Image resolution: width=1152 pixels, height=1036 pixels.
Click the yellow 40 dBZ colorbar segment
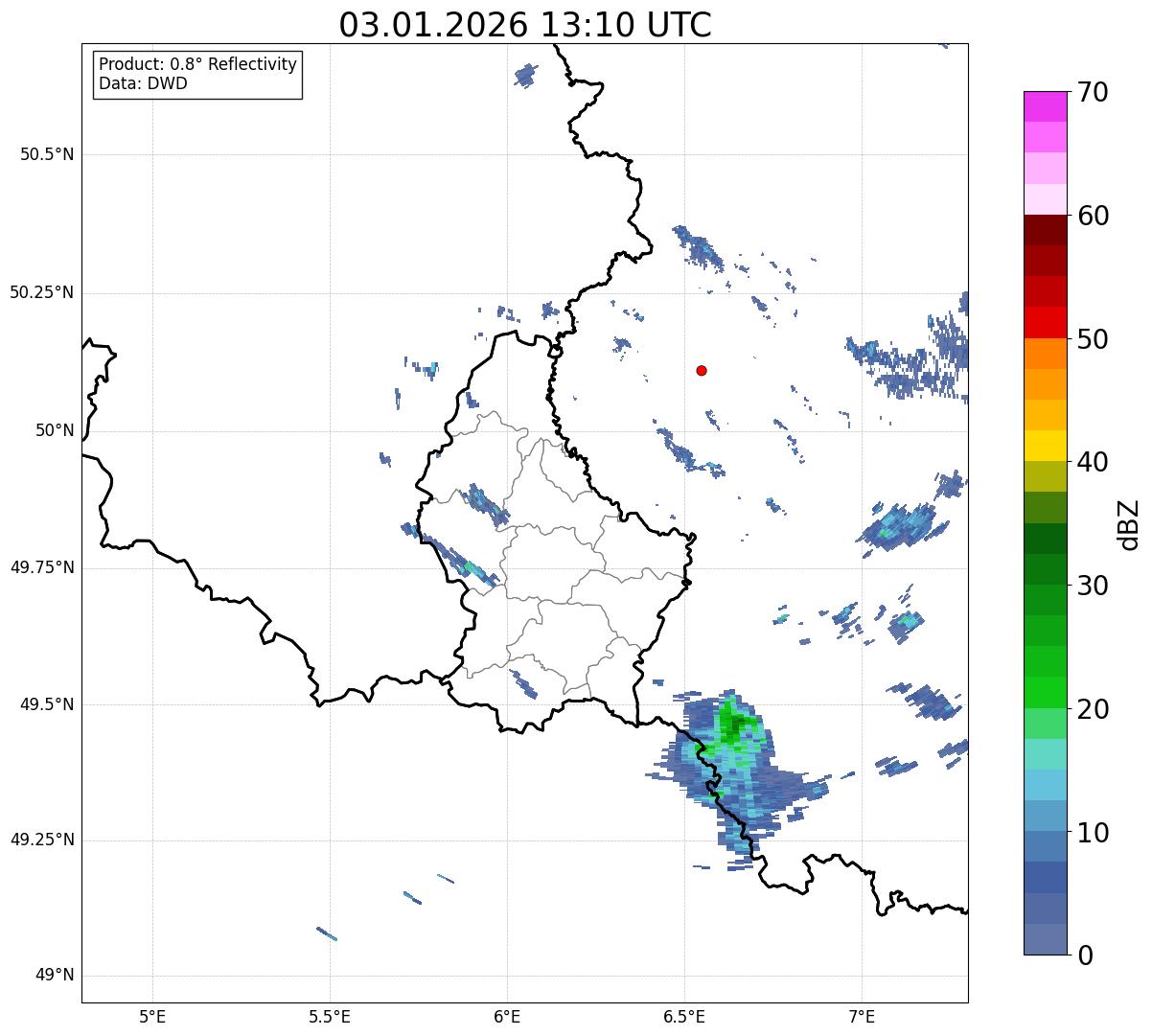tap(1046, 447)
